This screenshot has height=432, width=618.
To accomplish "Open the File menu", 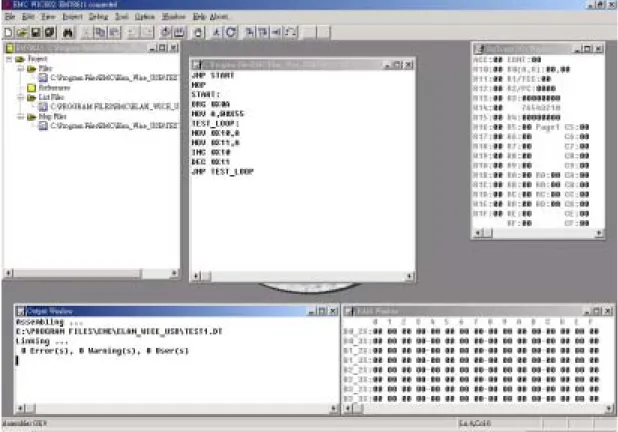I will click(10, 17).
